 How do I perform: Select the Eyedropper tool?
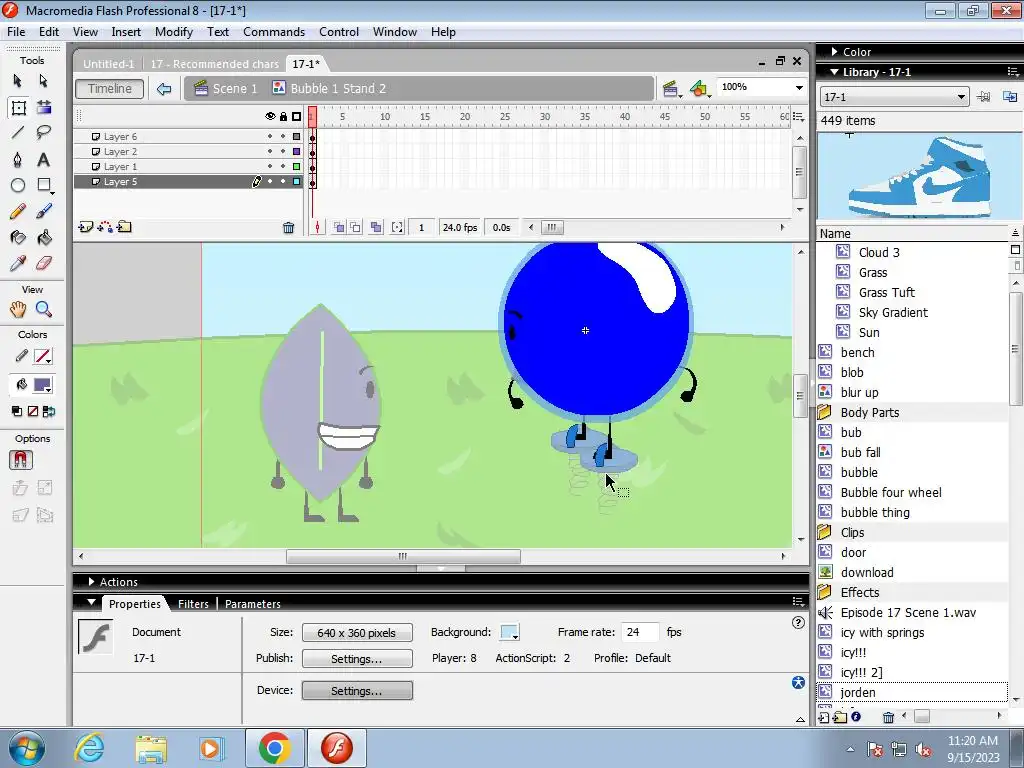click(18, 263)
